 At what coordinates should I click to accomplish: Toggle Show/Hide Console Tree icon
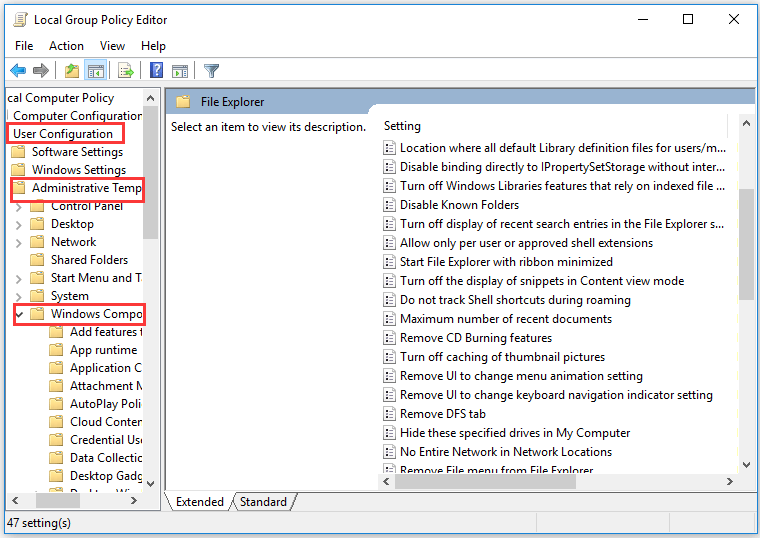(95, 71)
